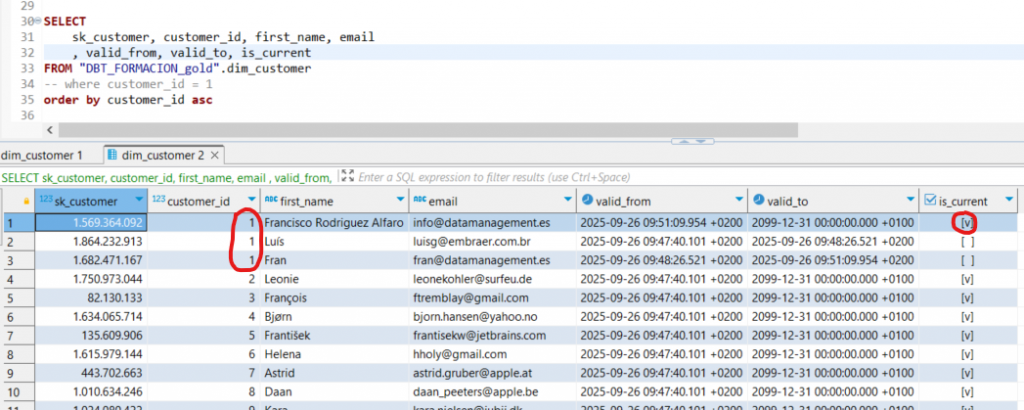
Task: Click the text type icon on email header
Action: pyautogui.click(x=420, y=201)
